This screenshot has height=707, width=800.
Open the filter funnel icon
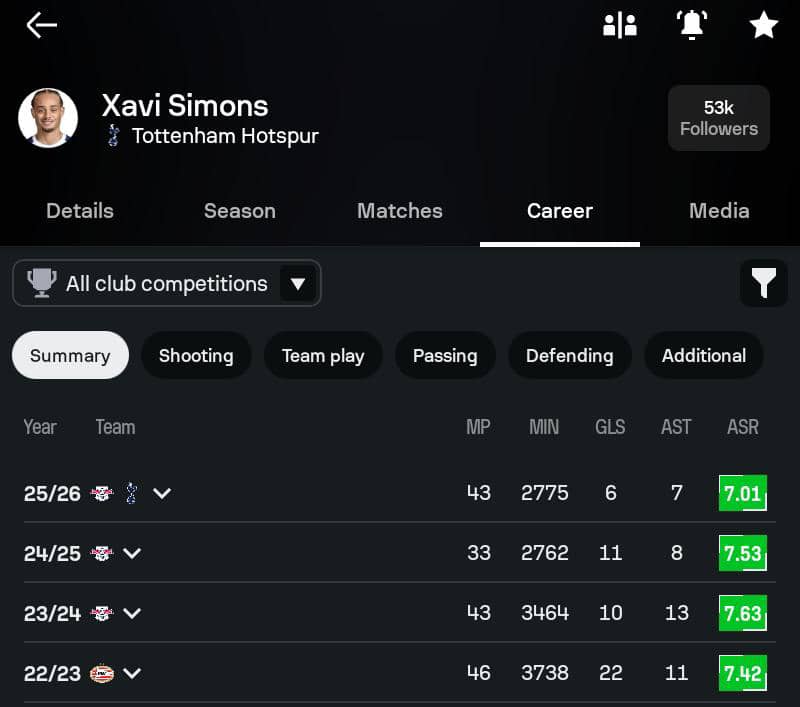(x=764, y=283)
